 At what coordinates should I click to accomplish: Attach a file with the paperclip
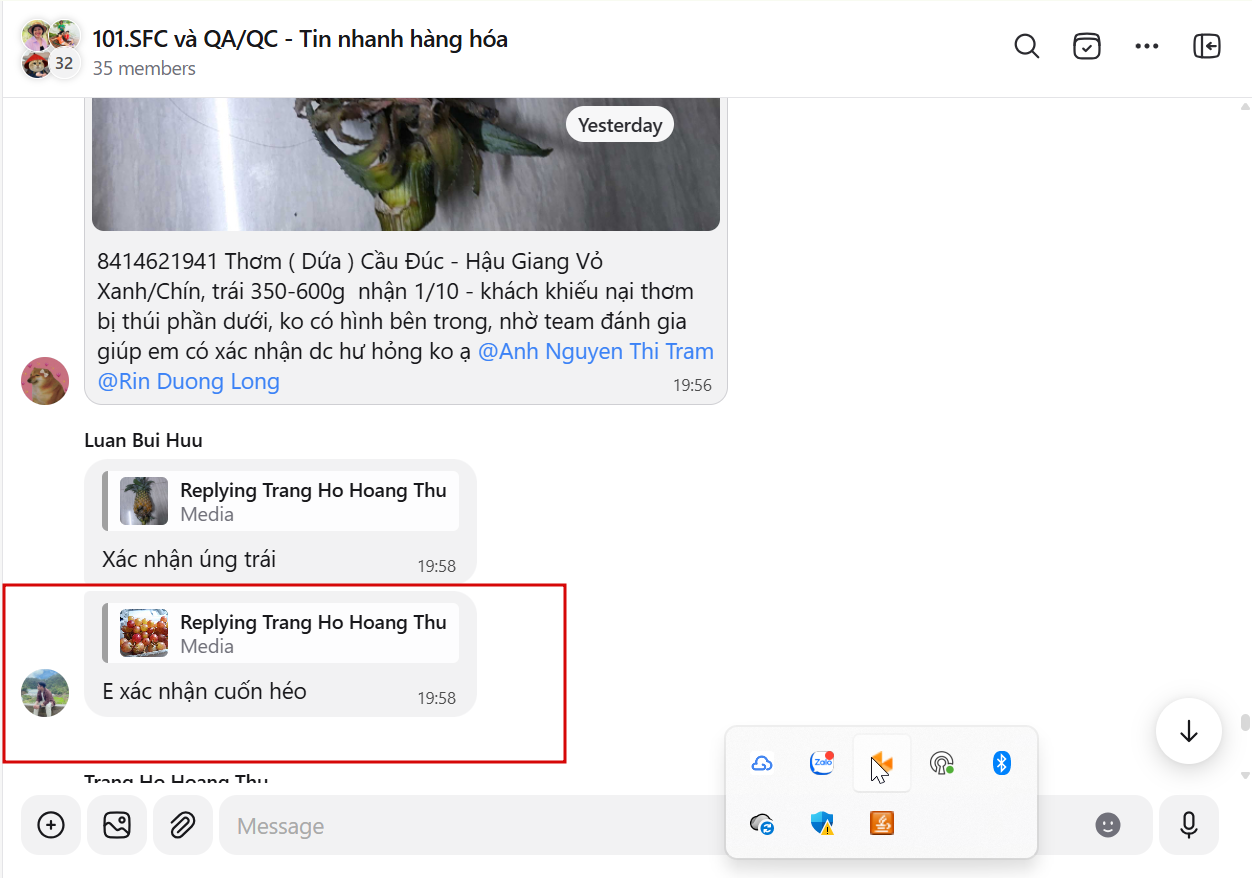(182, 825)
